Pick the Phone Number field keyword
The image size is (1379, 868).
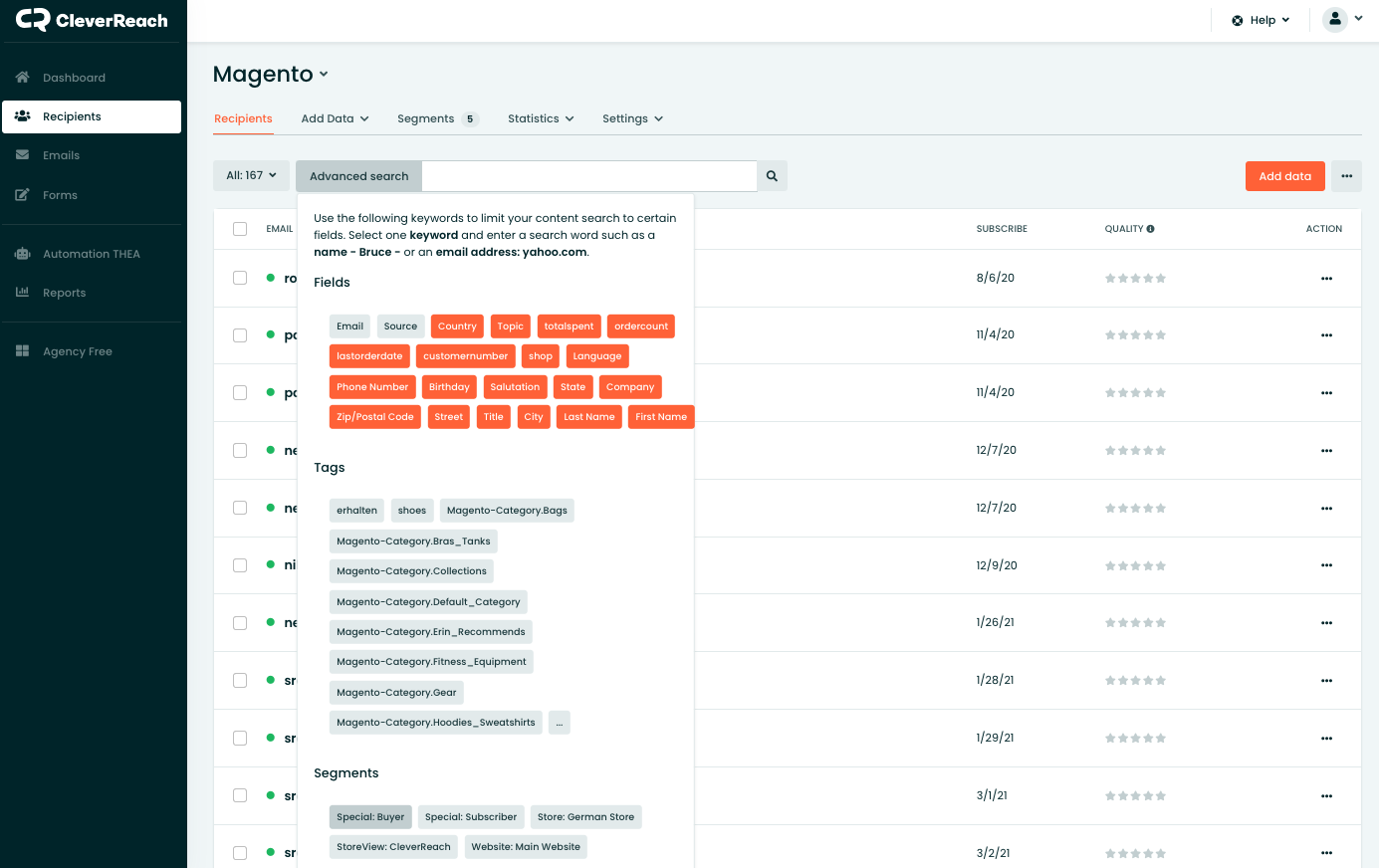pyautogui.click(x=372, y=387)
